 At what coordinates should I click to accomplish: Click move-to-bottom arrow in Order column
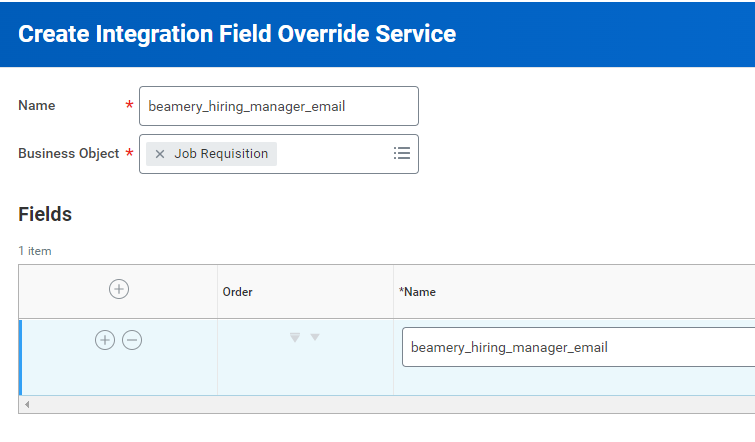coord(294,338)
